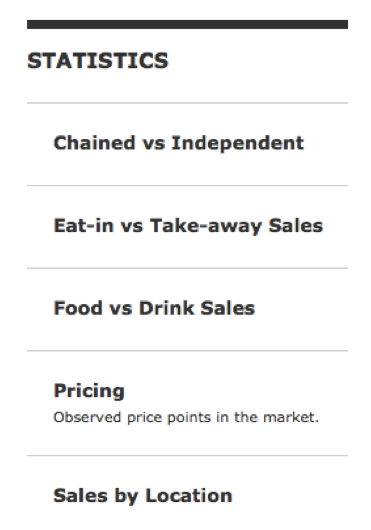Click the word 'Independent' in the first entry
The image size is (371, 530).
pyautogui.click(x=238, y=144)
